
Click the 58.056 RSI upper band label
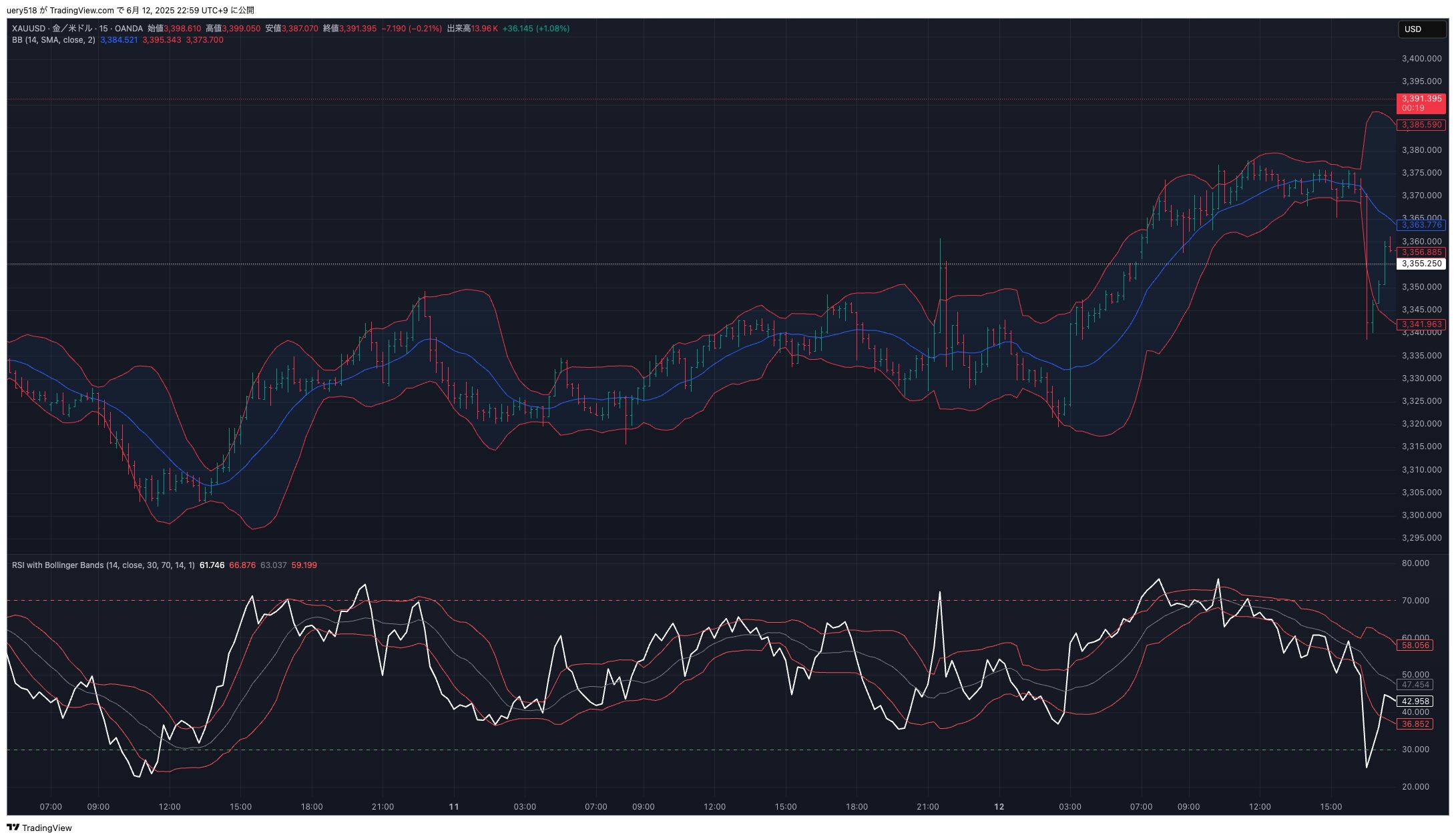[1415, 645]
